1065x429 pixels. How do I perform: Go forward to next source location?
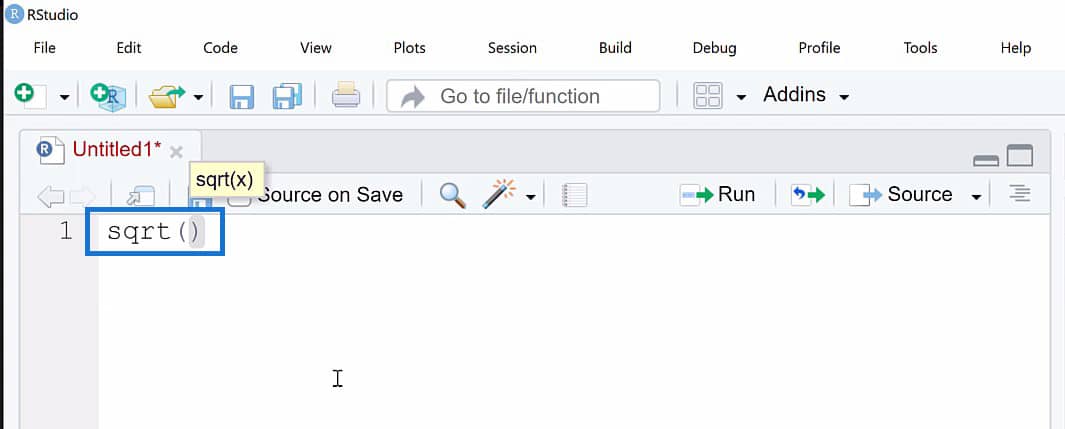coord(83,196)
